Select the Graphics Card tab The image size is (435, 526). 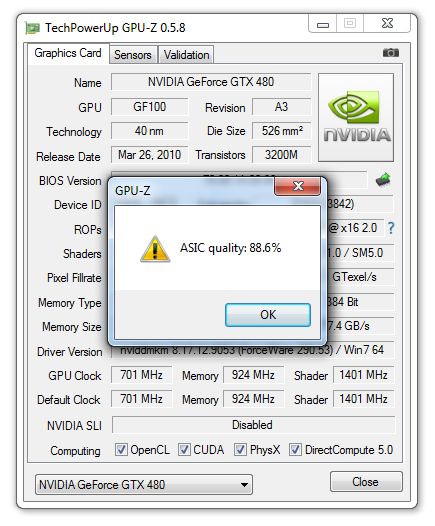tap(68, 53)
